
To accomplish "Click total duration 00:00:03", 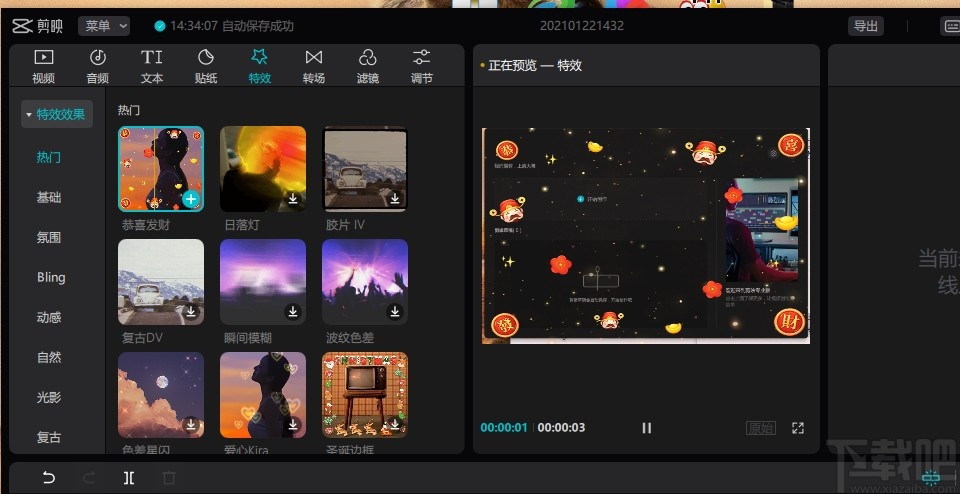I will point(561,427).
